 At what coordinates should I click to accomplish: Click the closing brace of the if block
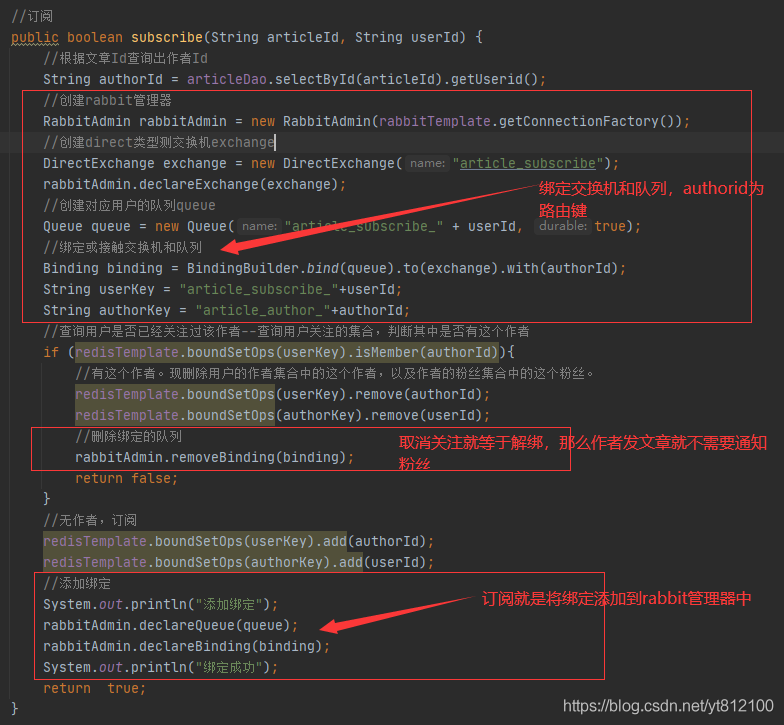coord(46,498)
